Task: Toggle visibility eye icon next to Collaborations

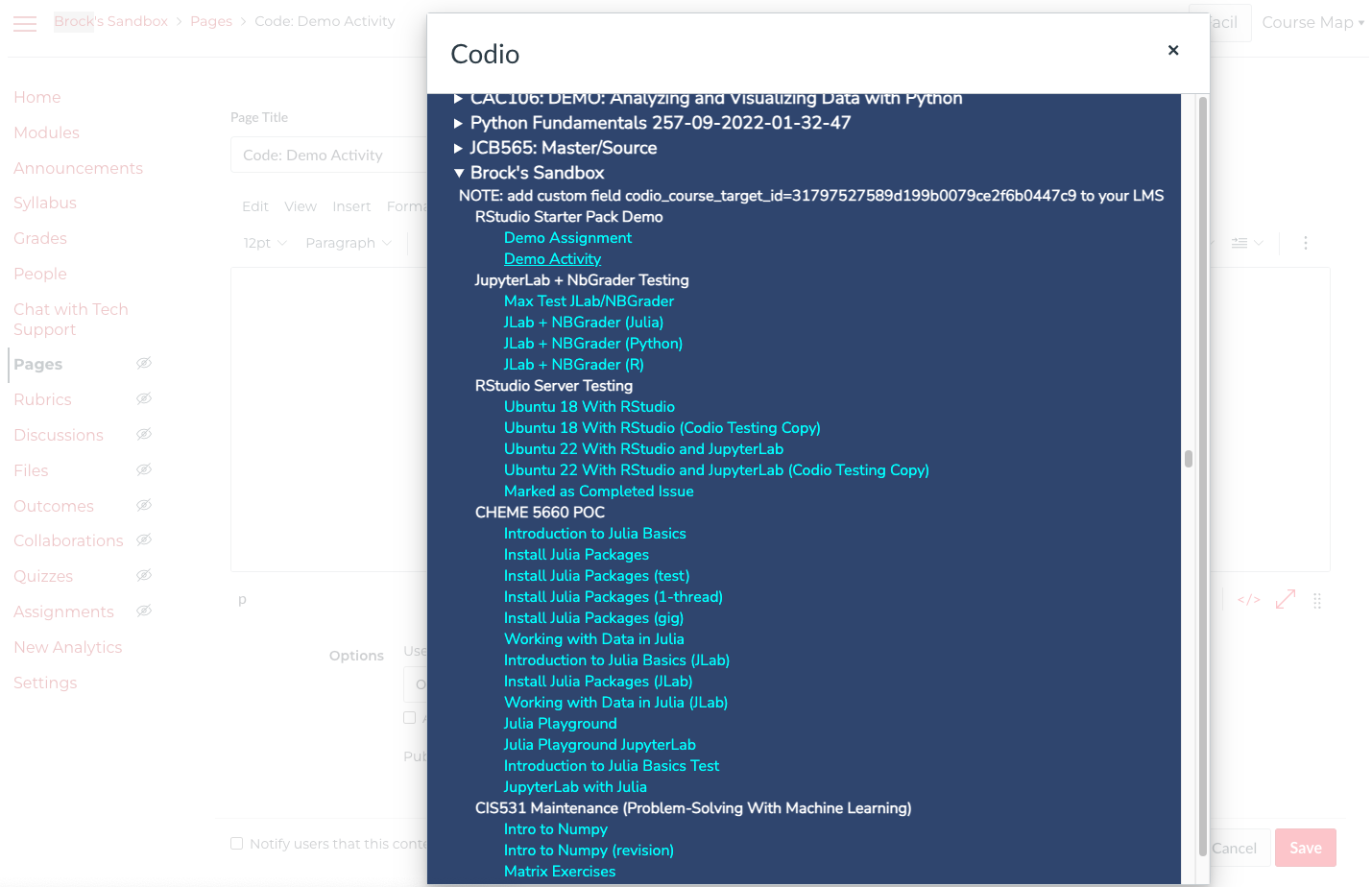Action: click(144, 539)
